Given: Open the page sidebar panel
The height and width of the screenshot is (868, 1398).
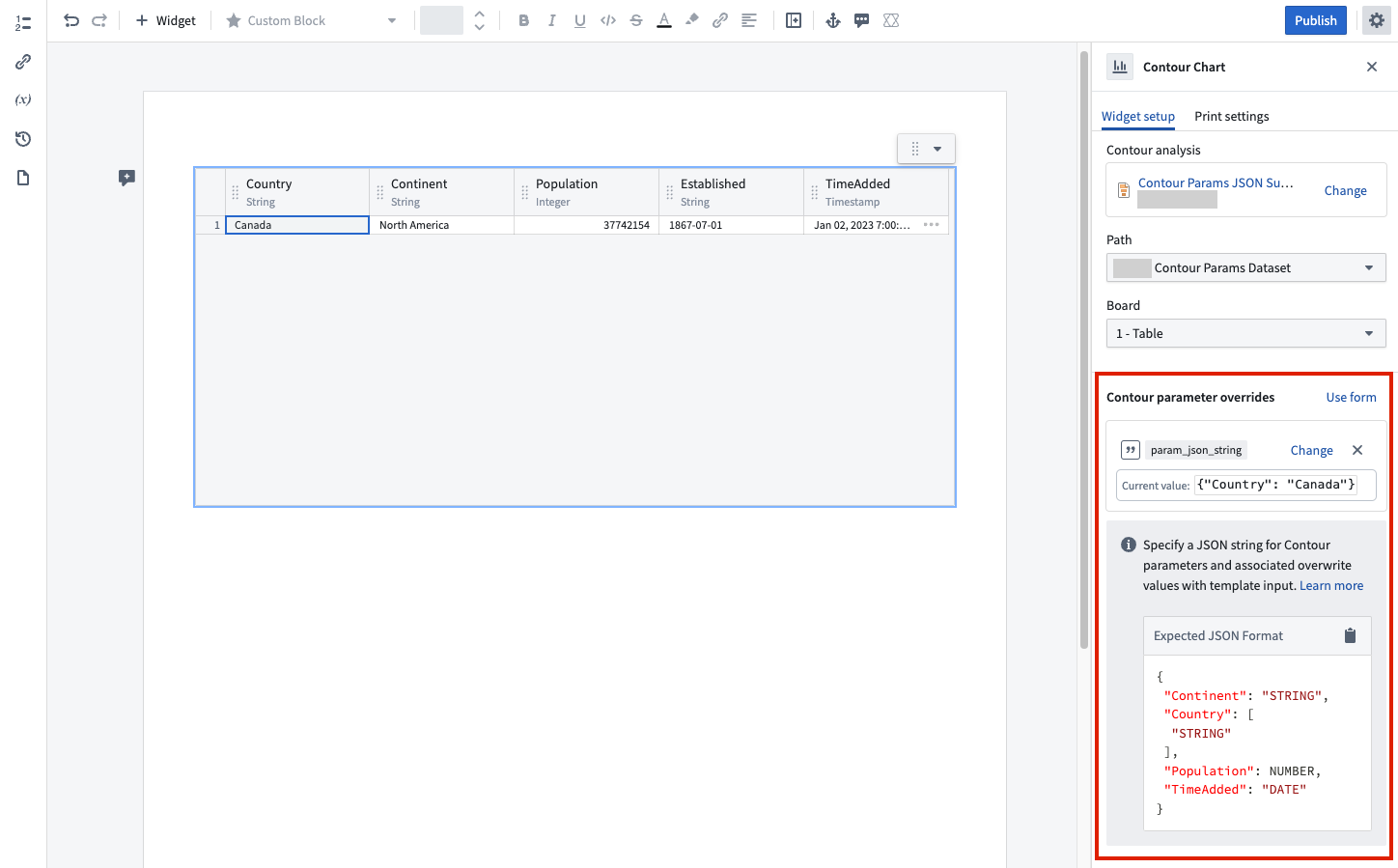Looking at the screenshot, I should point(23,178).
